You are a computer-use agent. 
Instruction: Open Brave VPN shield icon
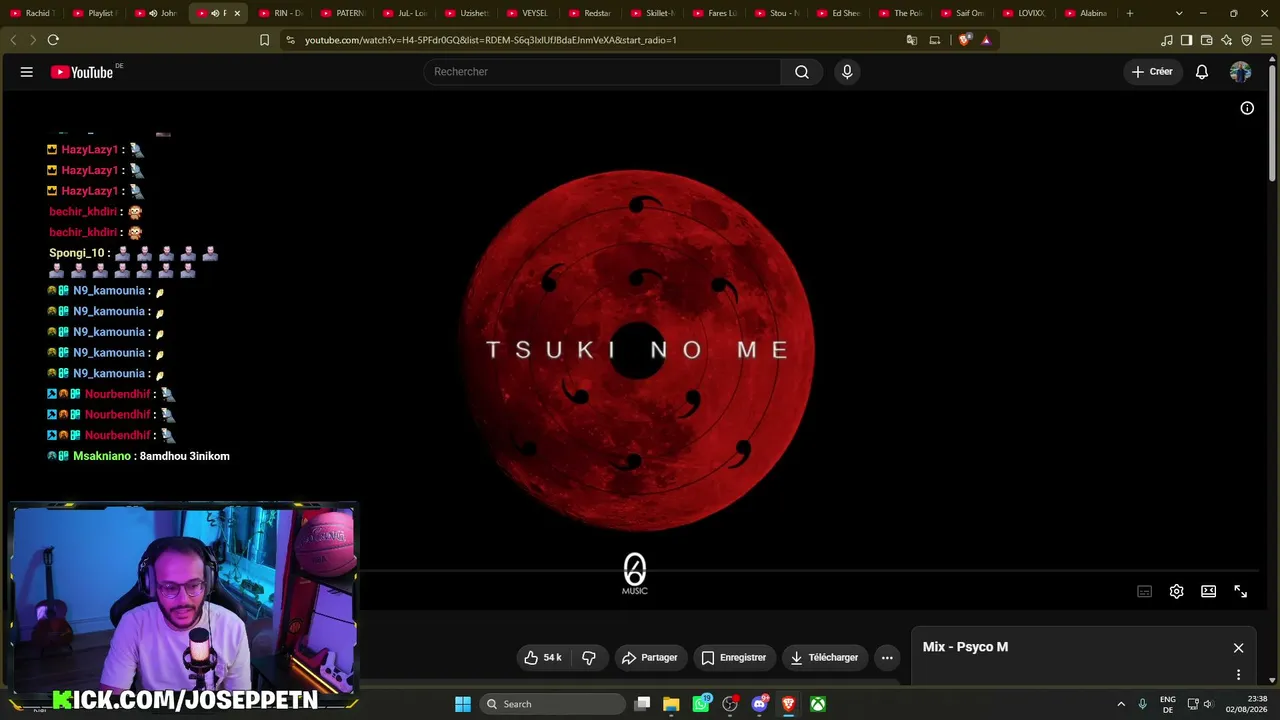(1246, 40)
